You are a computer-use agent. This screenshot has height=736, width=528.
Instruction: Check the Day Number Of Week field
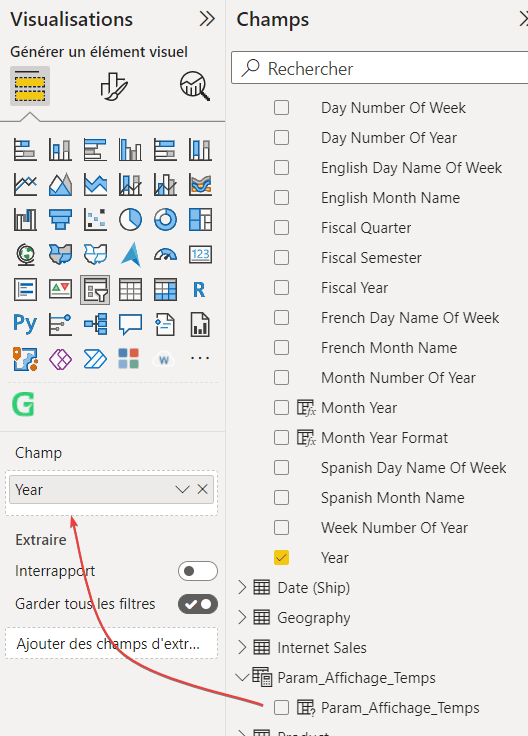(x=281, y=107)
